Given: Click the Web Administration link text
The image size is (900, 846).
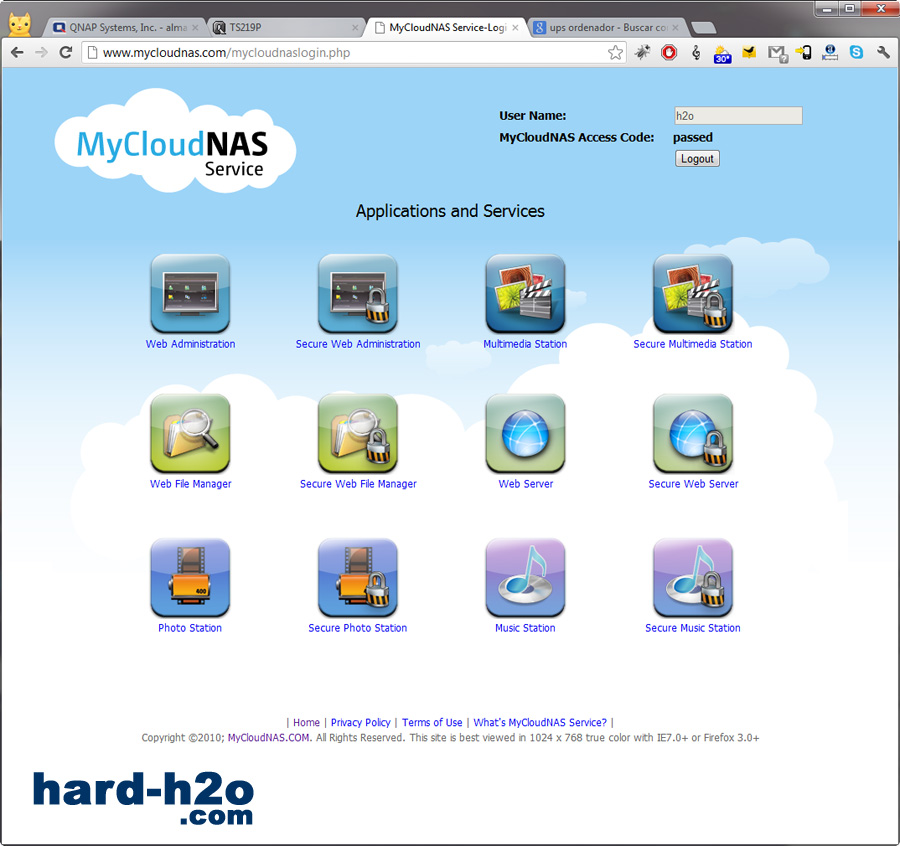Looking at the screenshot, I should 190,344.
